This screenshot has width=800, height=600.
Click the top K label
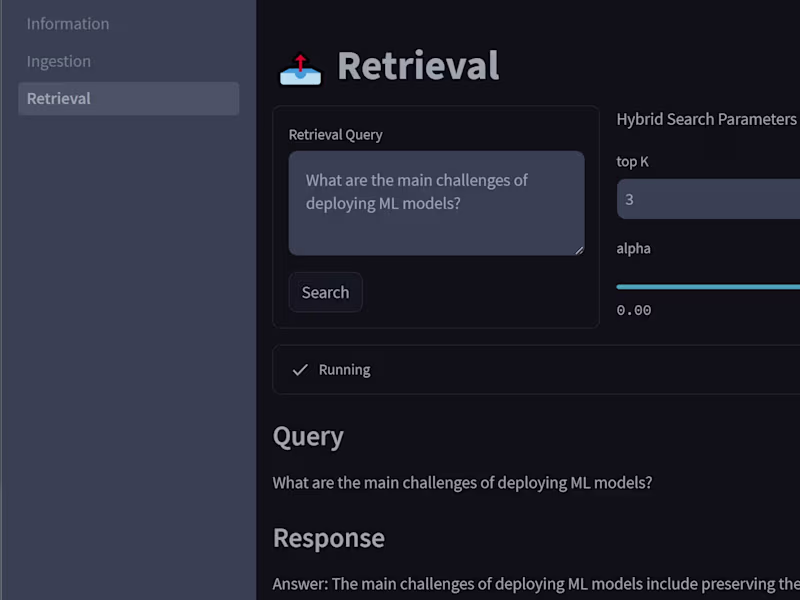tap(633, 161)
